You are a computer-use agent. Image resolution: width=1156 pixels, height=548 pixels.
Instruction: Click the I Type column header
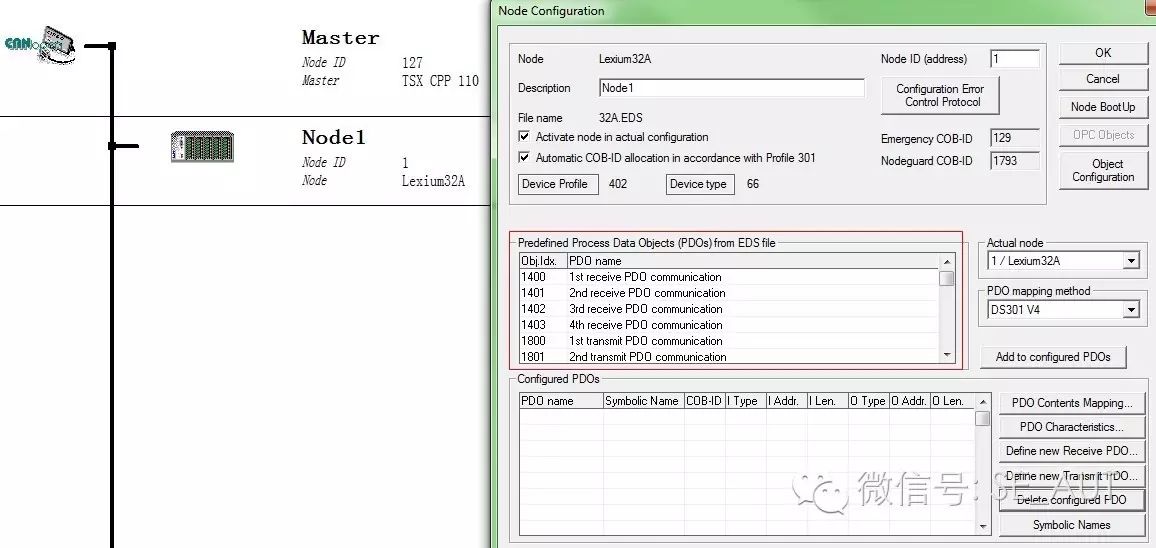pos(745,401)
